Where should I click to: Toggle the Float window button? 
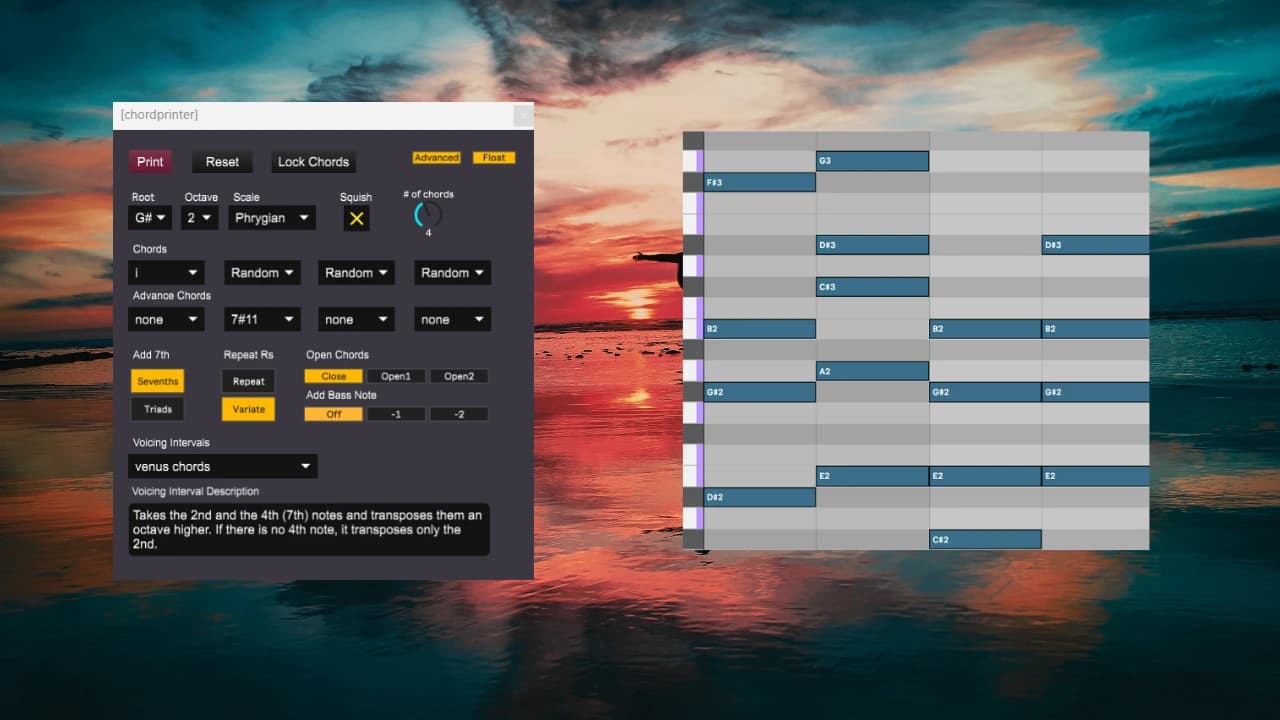pyautogui.click(x=494, y=158)
